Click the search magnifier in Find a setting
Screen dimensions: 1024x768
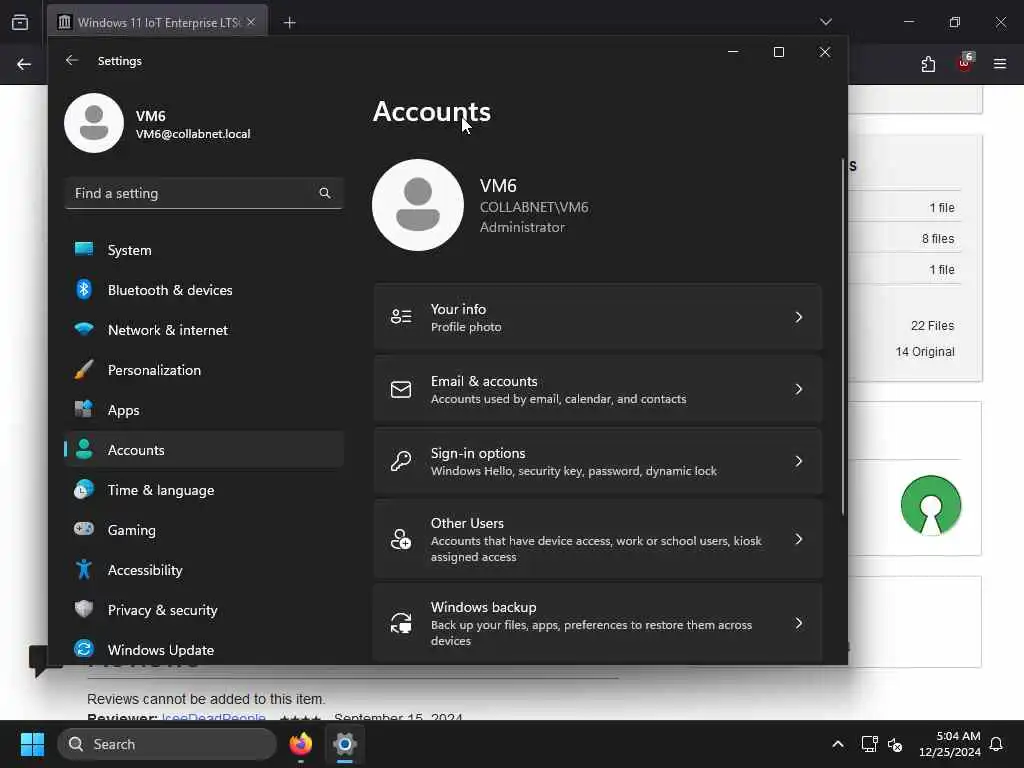coord(325,193)
